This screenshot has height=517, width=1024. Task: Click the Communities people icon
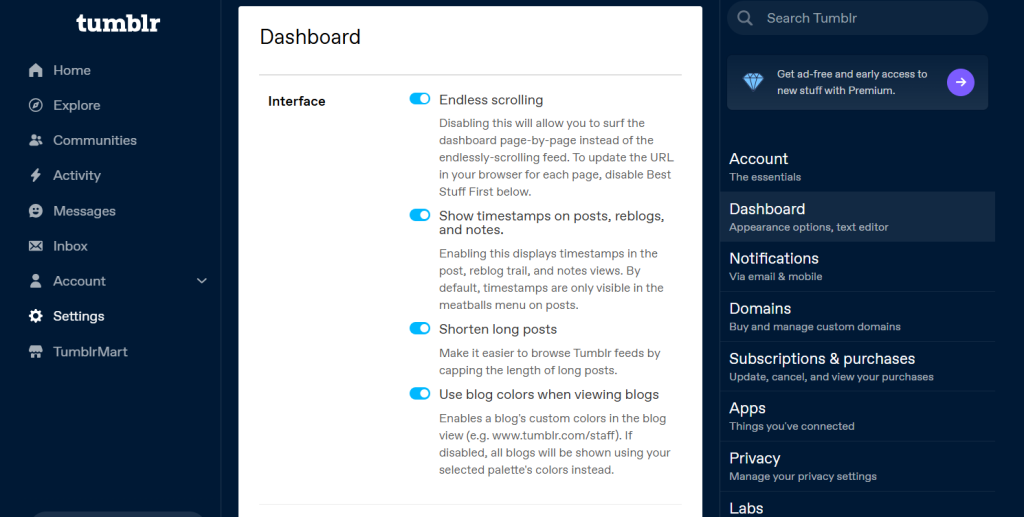[x=36, y=140]
